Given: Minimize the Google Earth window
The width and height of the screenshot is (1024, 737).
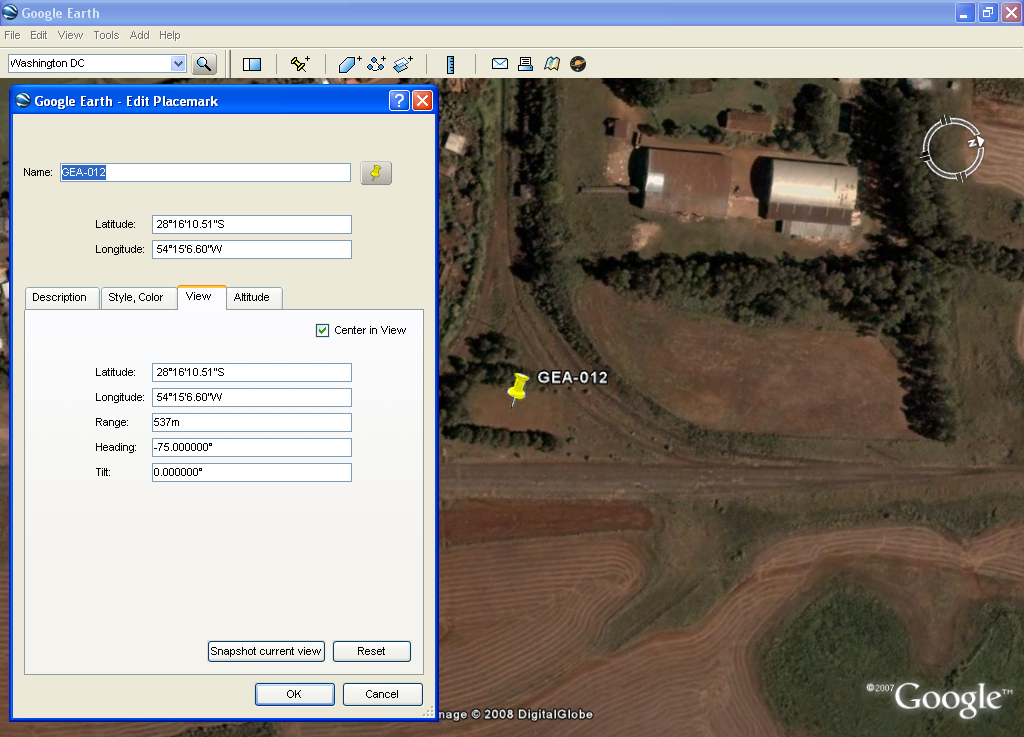Looking at the screenshot, I should 964,12.
